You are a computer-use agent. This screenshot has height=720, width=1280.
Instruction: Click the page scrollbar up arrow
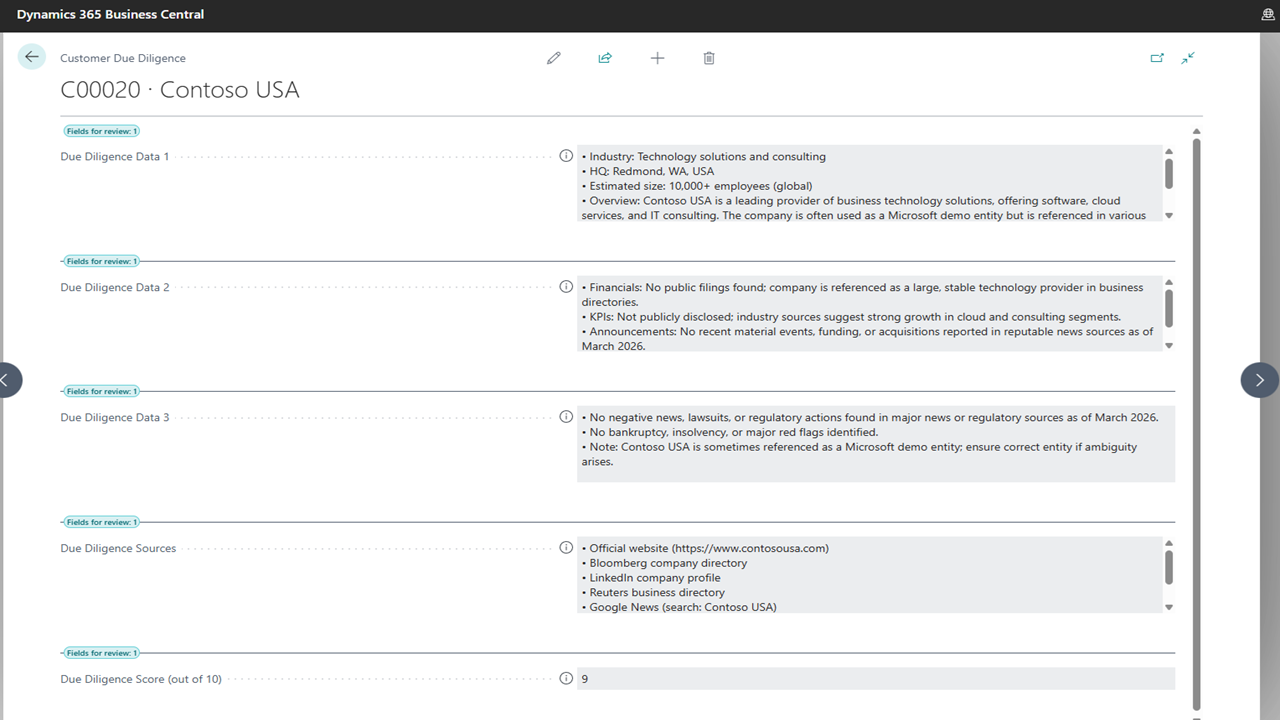click(x=1197, y=132)
